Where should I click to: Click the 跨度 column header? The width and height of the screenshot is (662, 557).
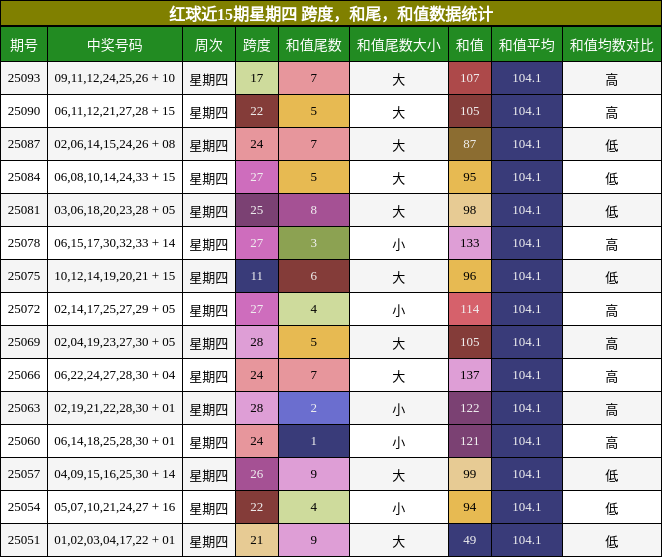tap(257, 44)
